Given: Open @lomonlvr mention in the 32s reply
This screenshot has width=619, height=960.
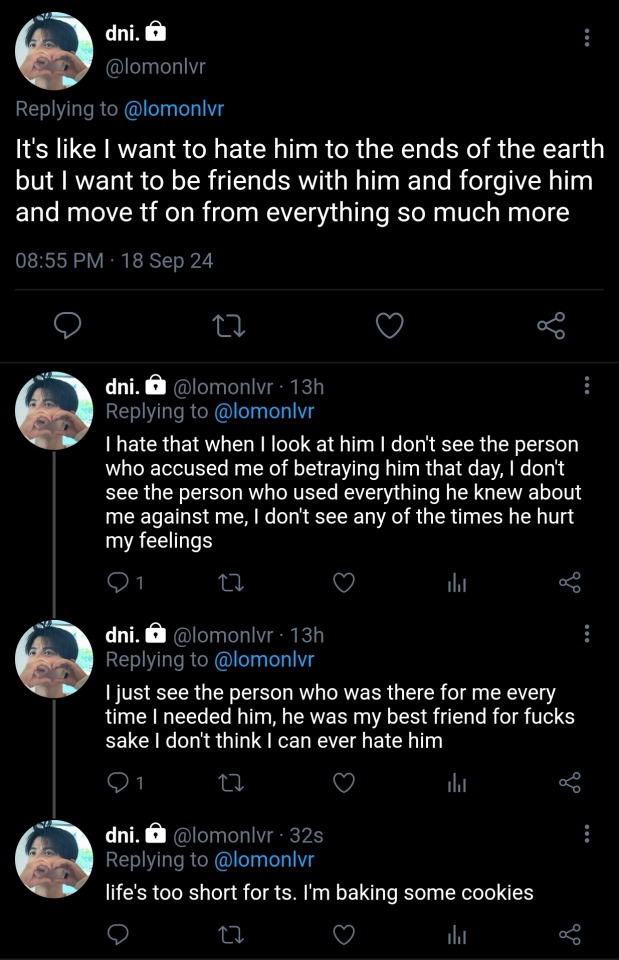Looking at the screenshot, I should [x=264, y=860].
